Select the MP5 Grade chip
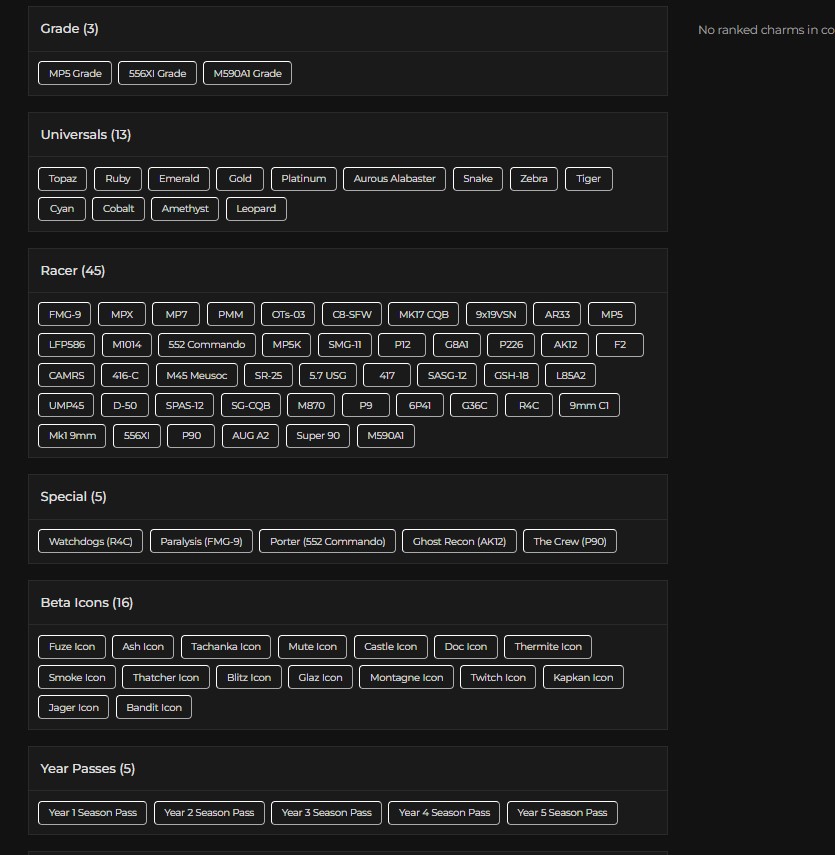 pos(75,73)
